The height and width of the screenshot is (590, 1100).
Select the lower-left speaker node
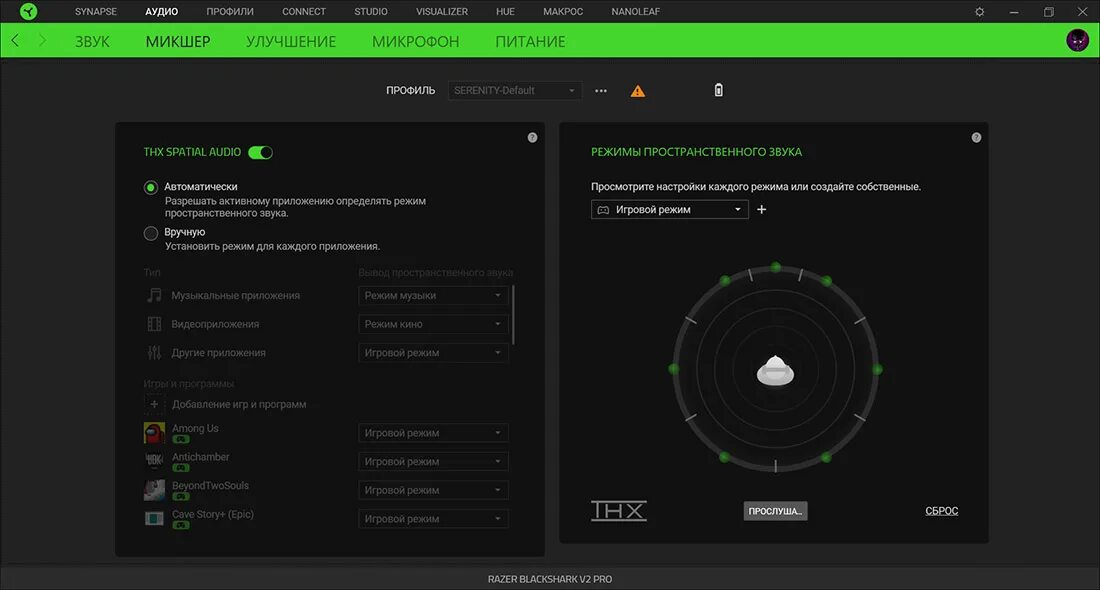pyautogui.click(x=724, y=457)
